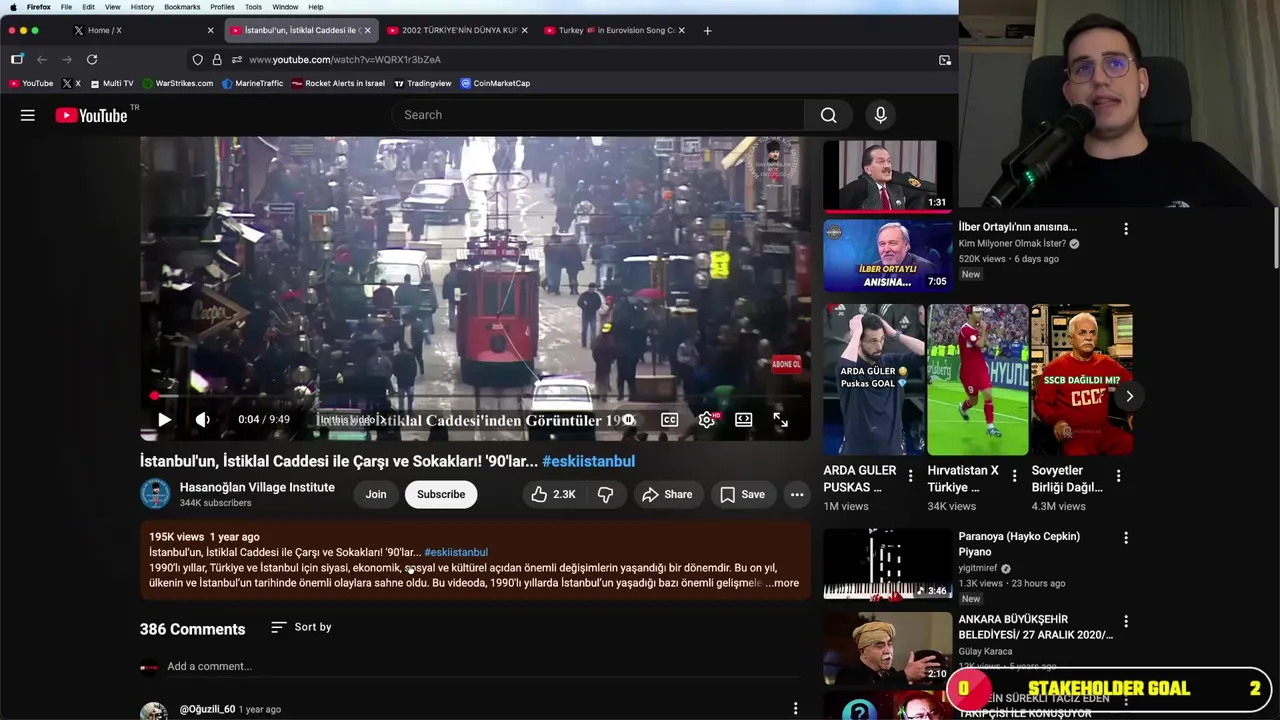The image size is (1280, 720).
Task: Open options for İlber Ortaylı'nın anısına video
Action: 1126,229
